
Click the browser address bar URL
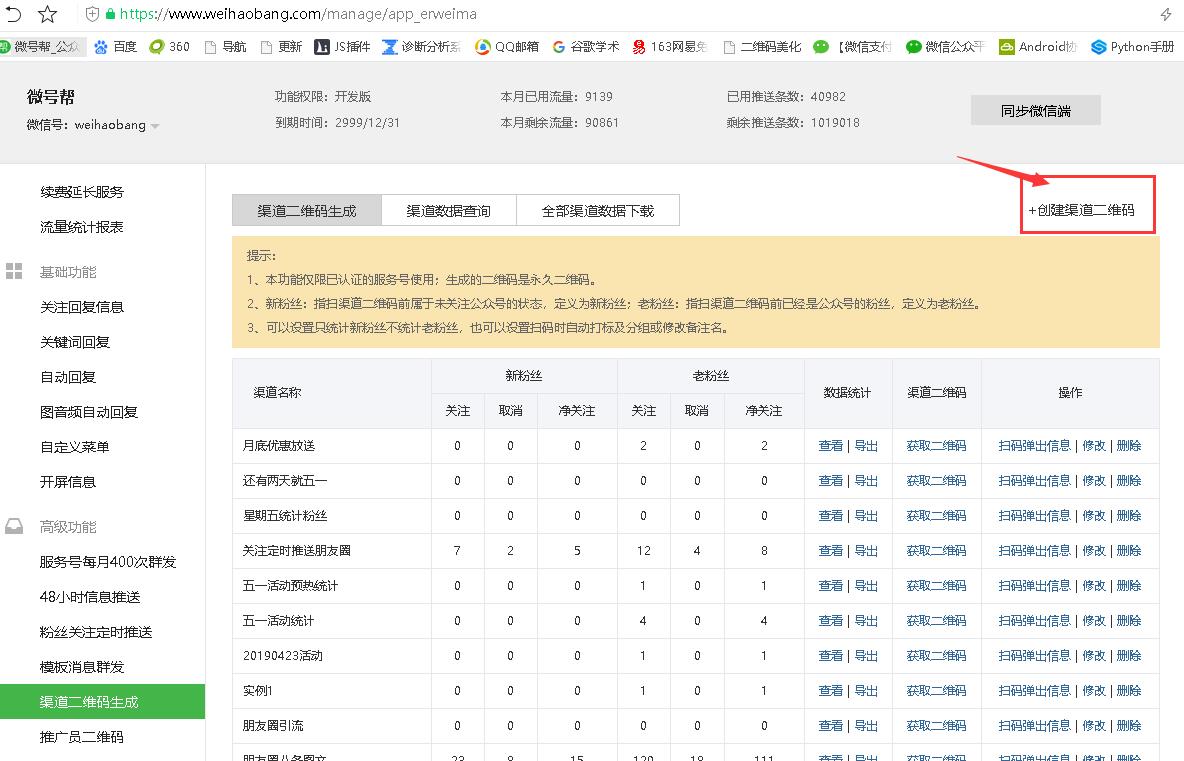click(x=298, y=14)
